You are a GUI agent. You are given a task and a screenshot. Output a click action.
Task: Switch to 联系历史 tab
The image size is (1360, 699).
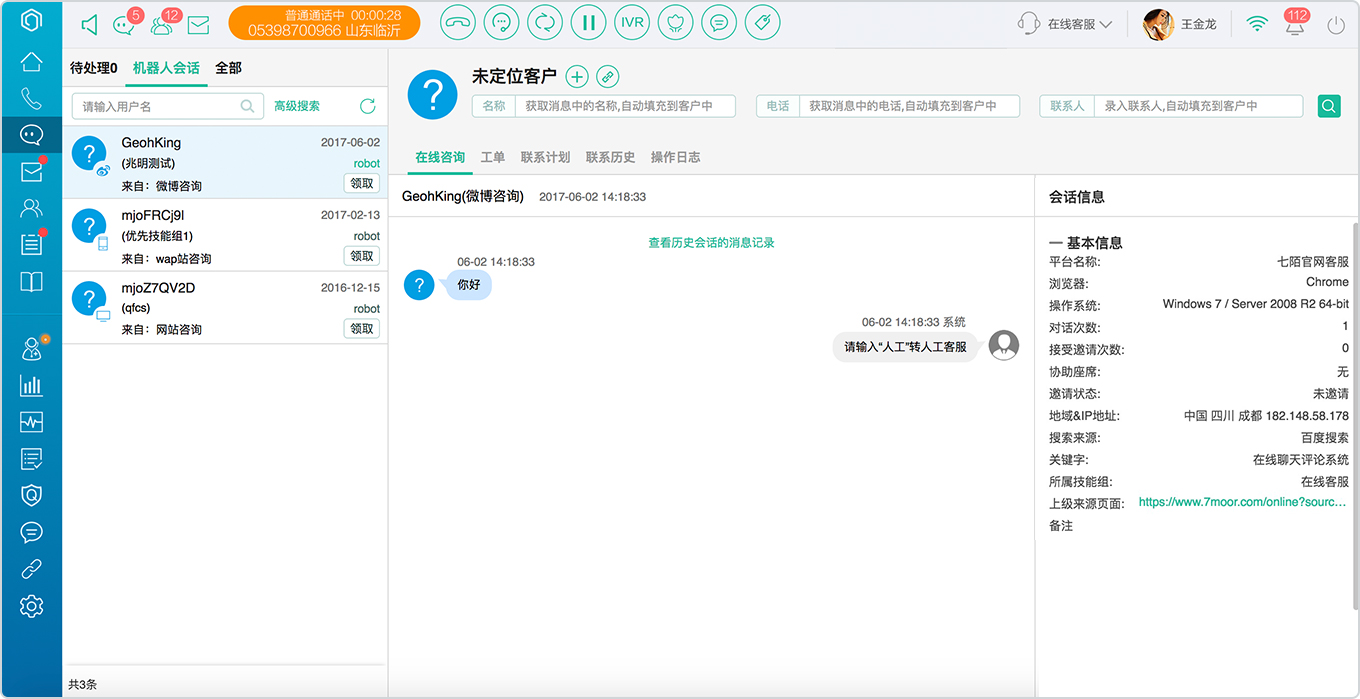click(610, 157)
